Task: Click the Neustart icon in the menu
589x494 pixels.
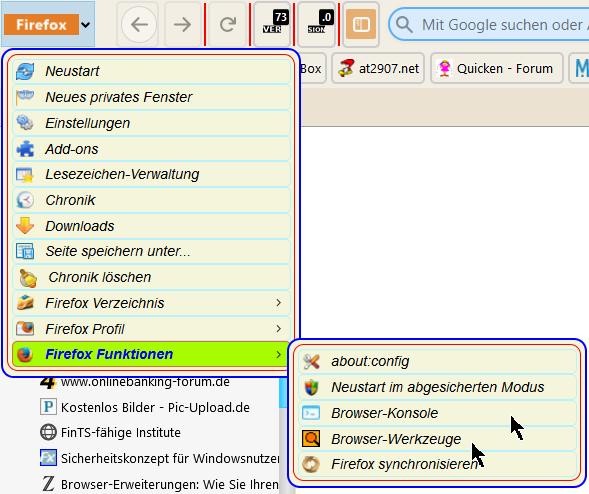Action: click(25, 71)
